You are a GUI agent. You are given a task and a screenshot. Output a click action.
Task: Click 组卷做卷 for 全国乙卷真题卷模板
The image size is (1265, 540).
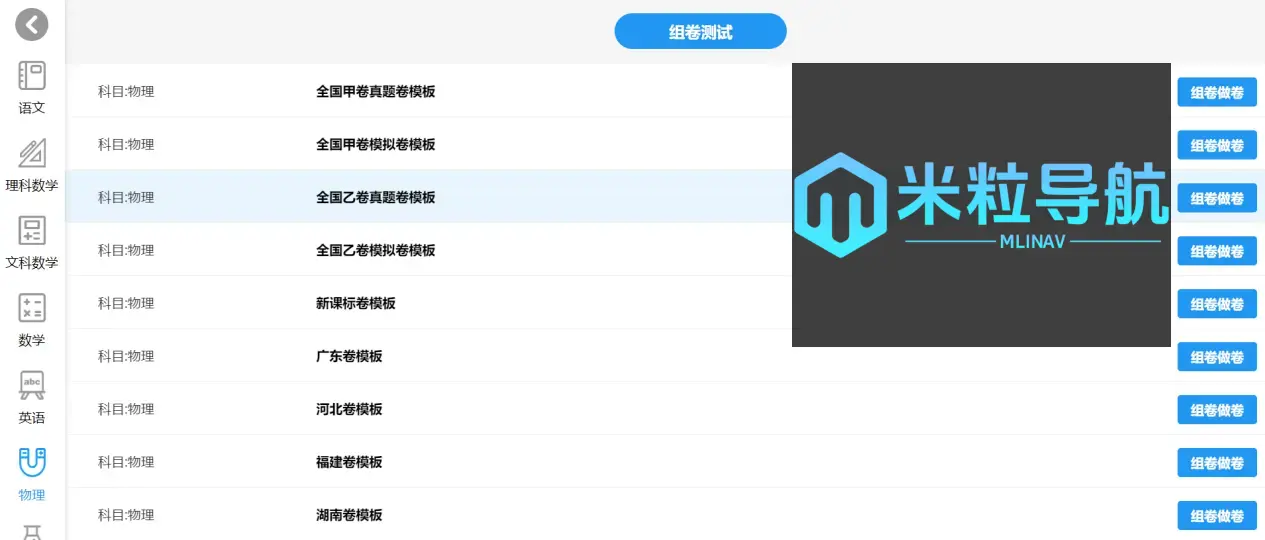[1217, 199]
